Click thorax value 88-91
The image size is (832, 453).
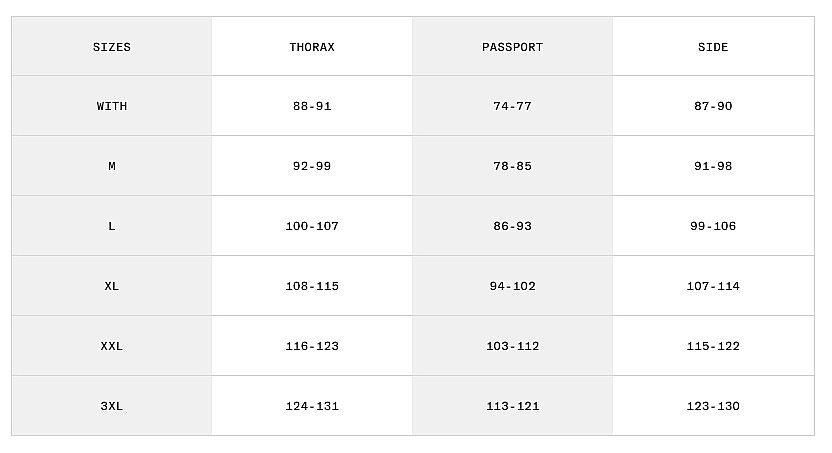pos(312,106)
